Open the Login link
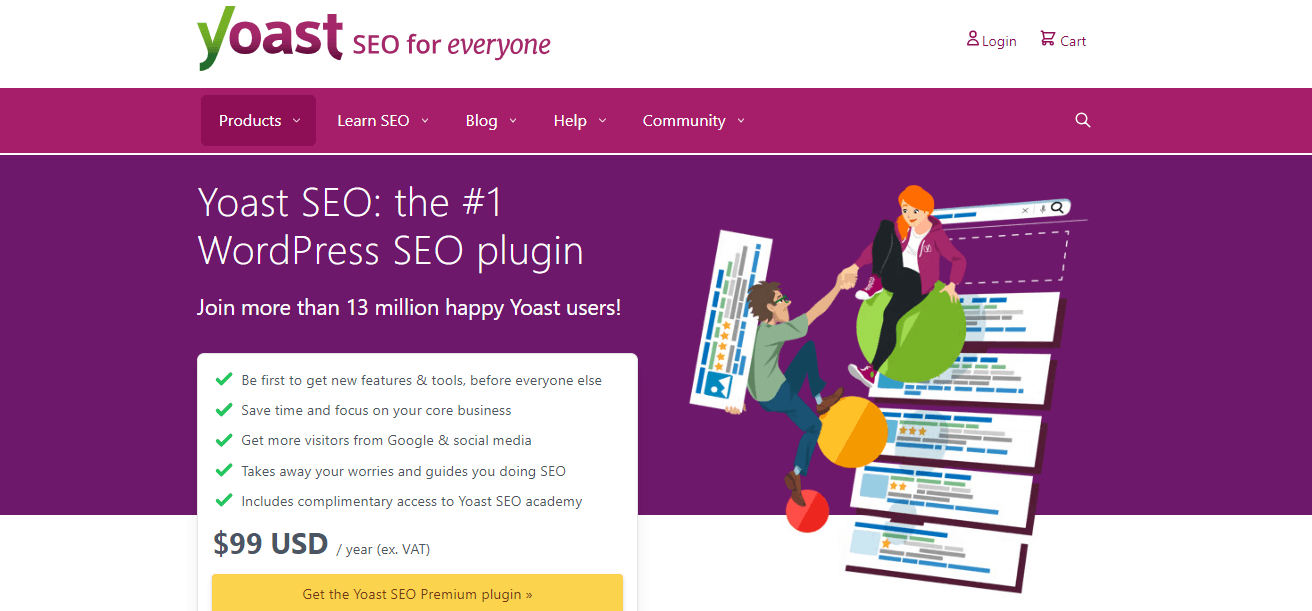Screen dimensions: 1312x611 (999, 41)
